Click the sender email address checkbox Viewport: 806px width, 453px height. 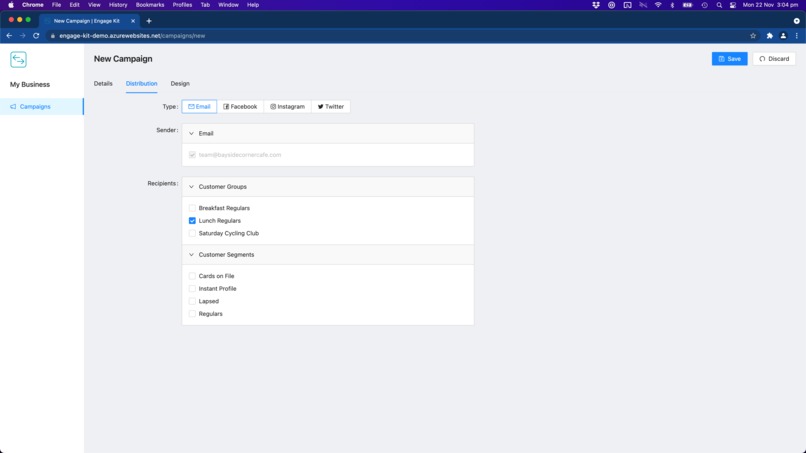[x=192, y=155]
